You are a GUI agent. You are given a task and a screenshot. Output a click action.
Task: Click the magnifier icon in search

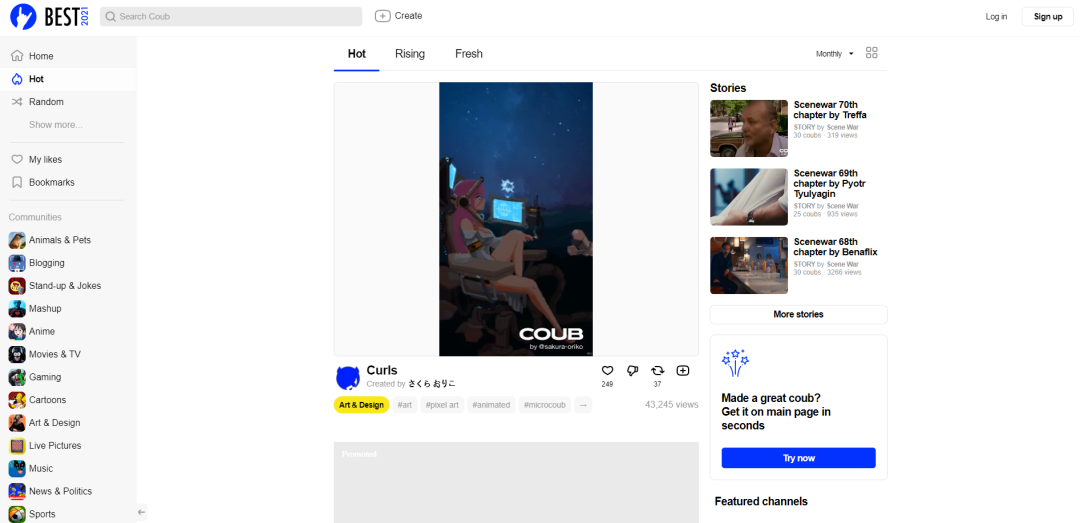pos(110,17)
